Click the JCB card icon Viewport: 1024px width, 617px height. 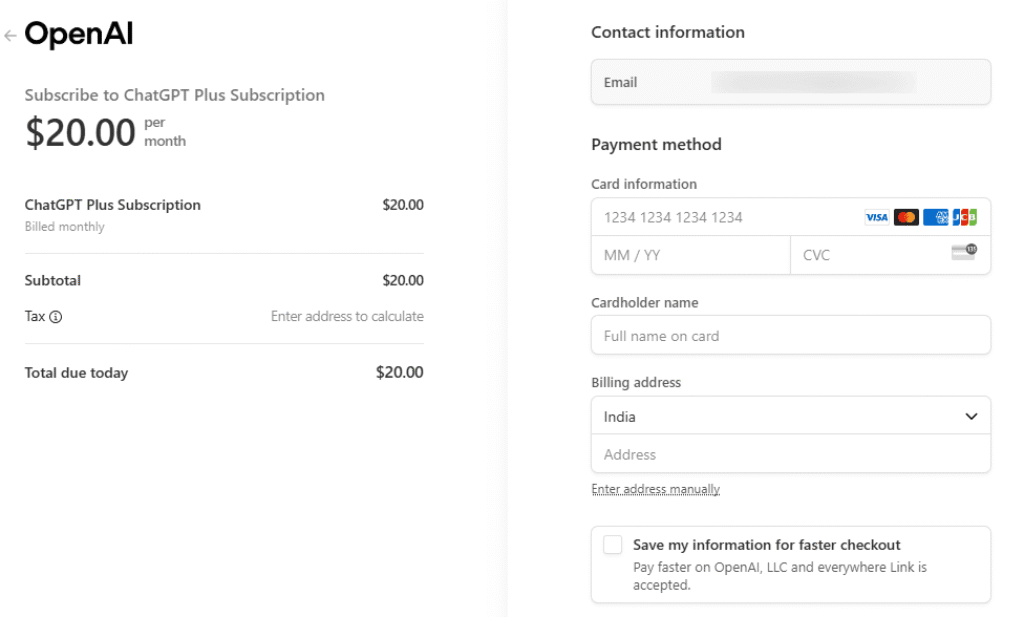point(965,217)
